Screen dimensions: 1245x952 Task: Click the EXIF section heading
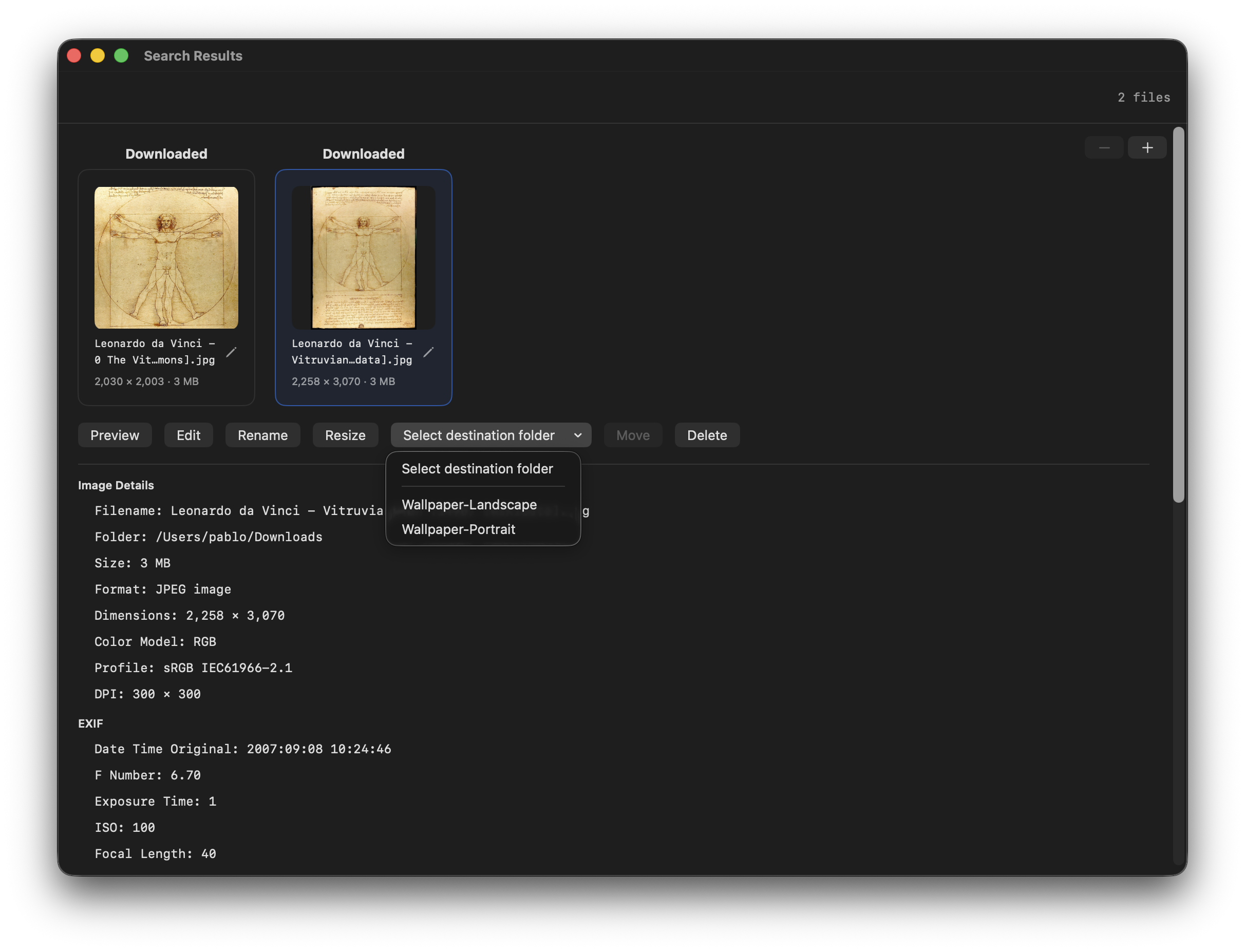(91, 723)
